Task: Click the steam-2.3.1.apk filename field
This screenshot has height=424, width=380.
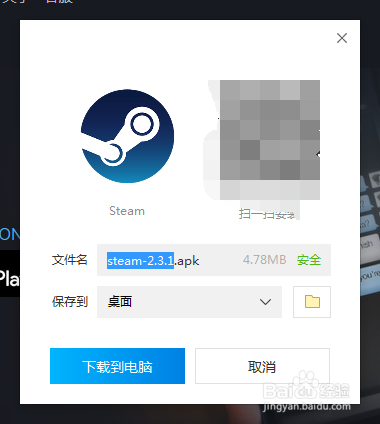Action: pos(214,260)
